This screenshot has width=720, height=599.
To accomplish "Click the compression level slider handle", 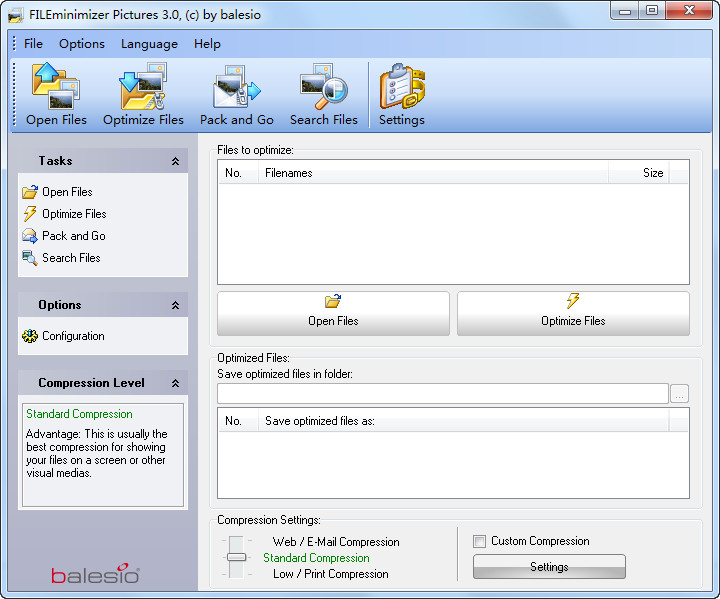I will [x=236, y=557].
